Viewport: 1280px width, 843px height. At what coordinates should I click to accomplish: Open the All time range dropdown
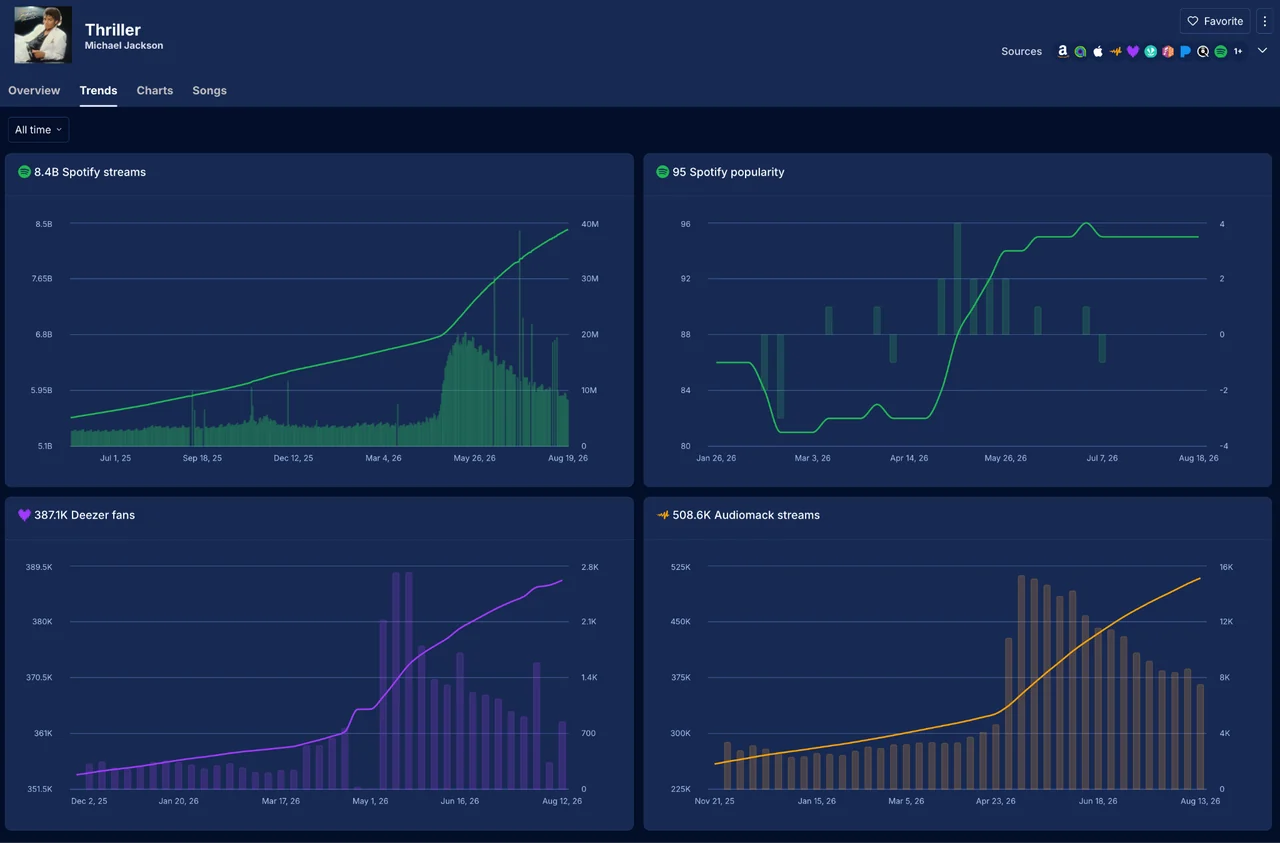pos(39,130)
